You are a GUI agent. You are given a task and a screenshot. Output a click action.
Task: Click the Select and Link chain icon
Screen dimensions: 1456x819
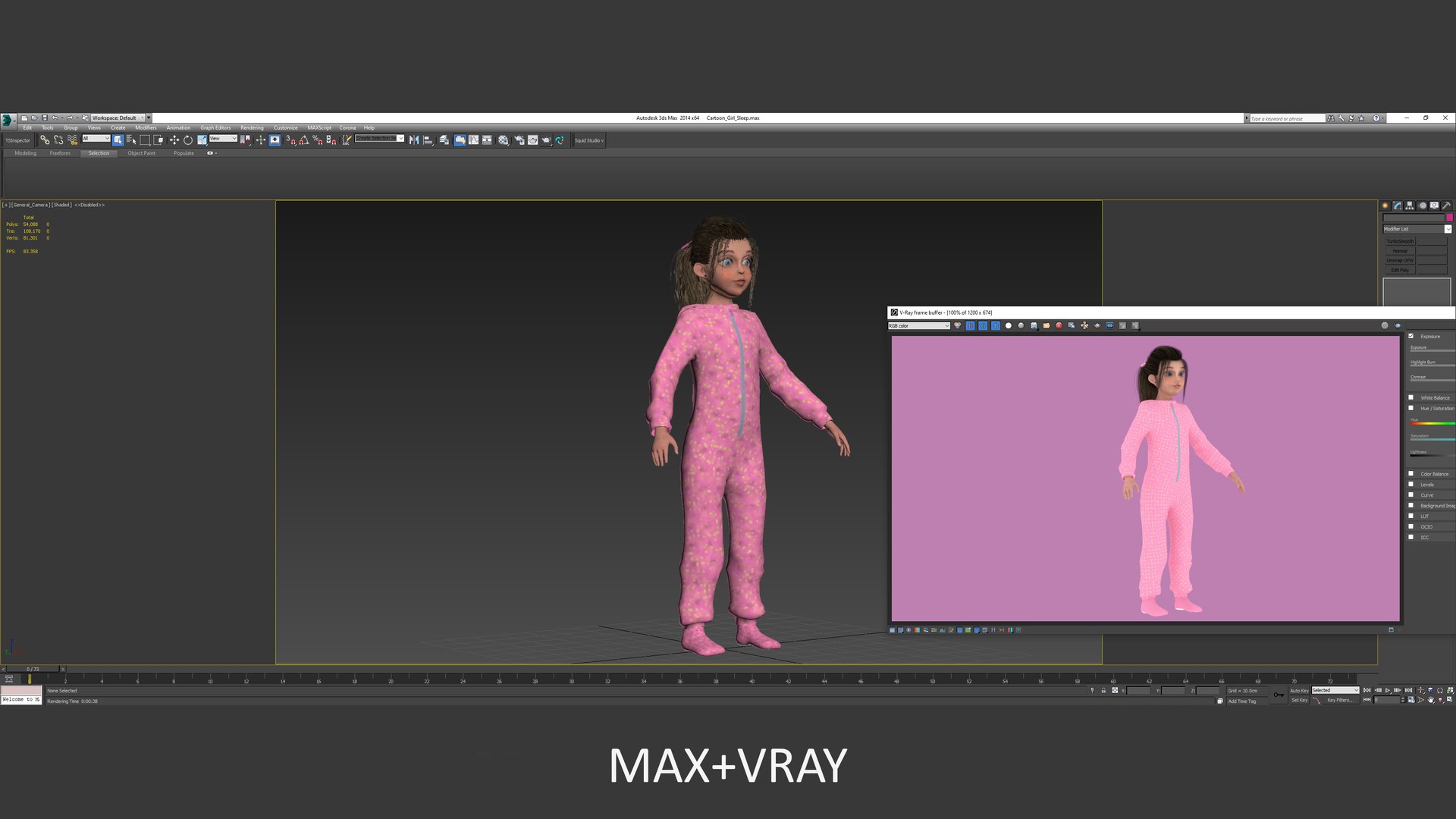pyautogui.click(x=45, y=140)
